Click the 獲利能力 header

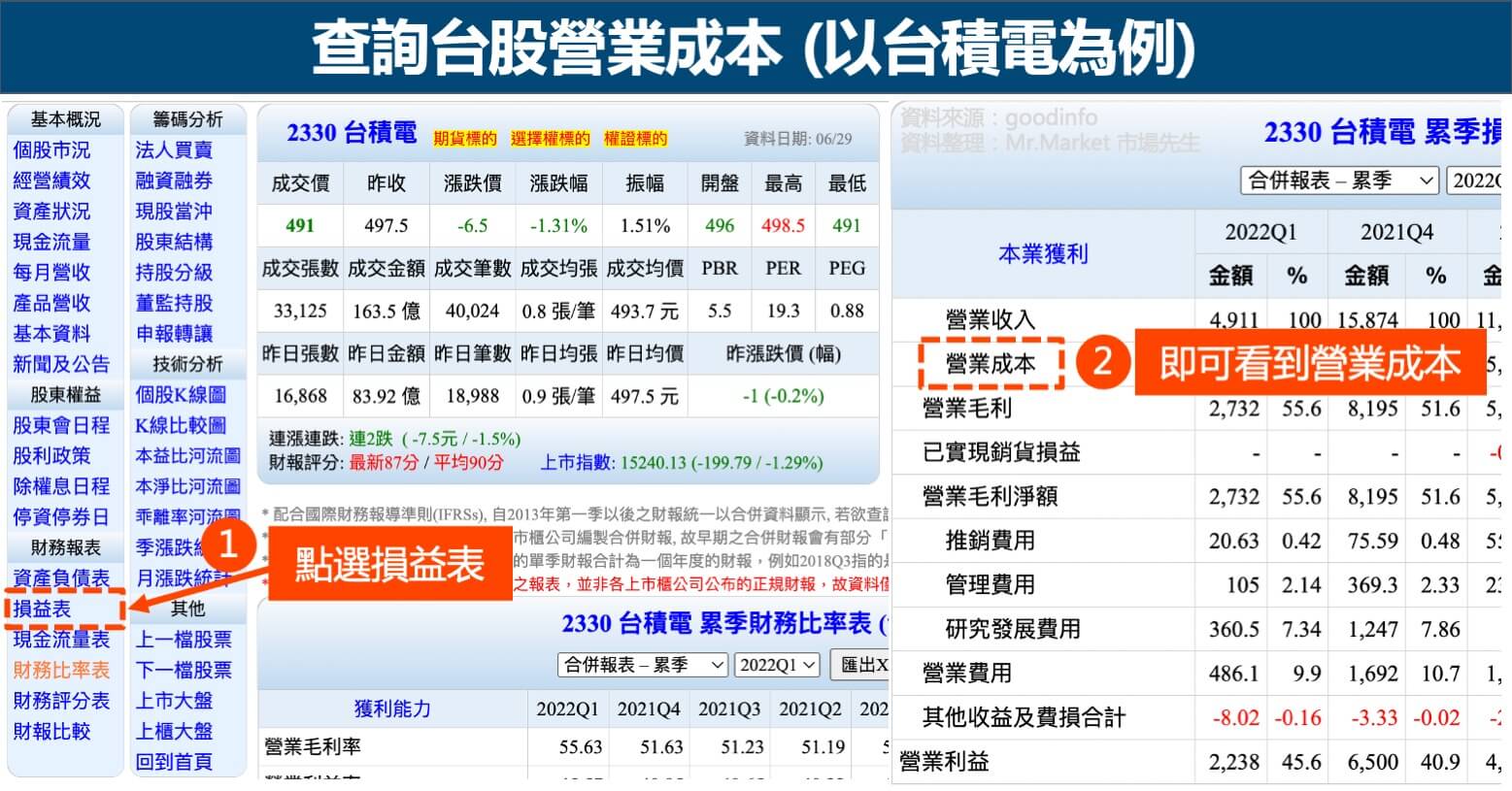click(x=391, y=709)
